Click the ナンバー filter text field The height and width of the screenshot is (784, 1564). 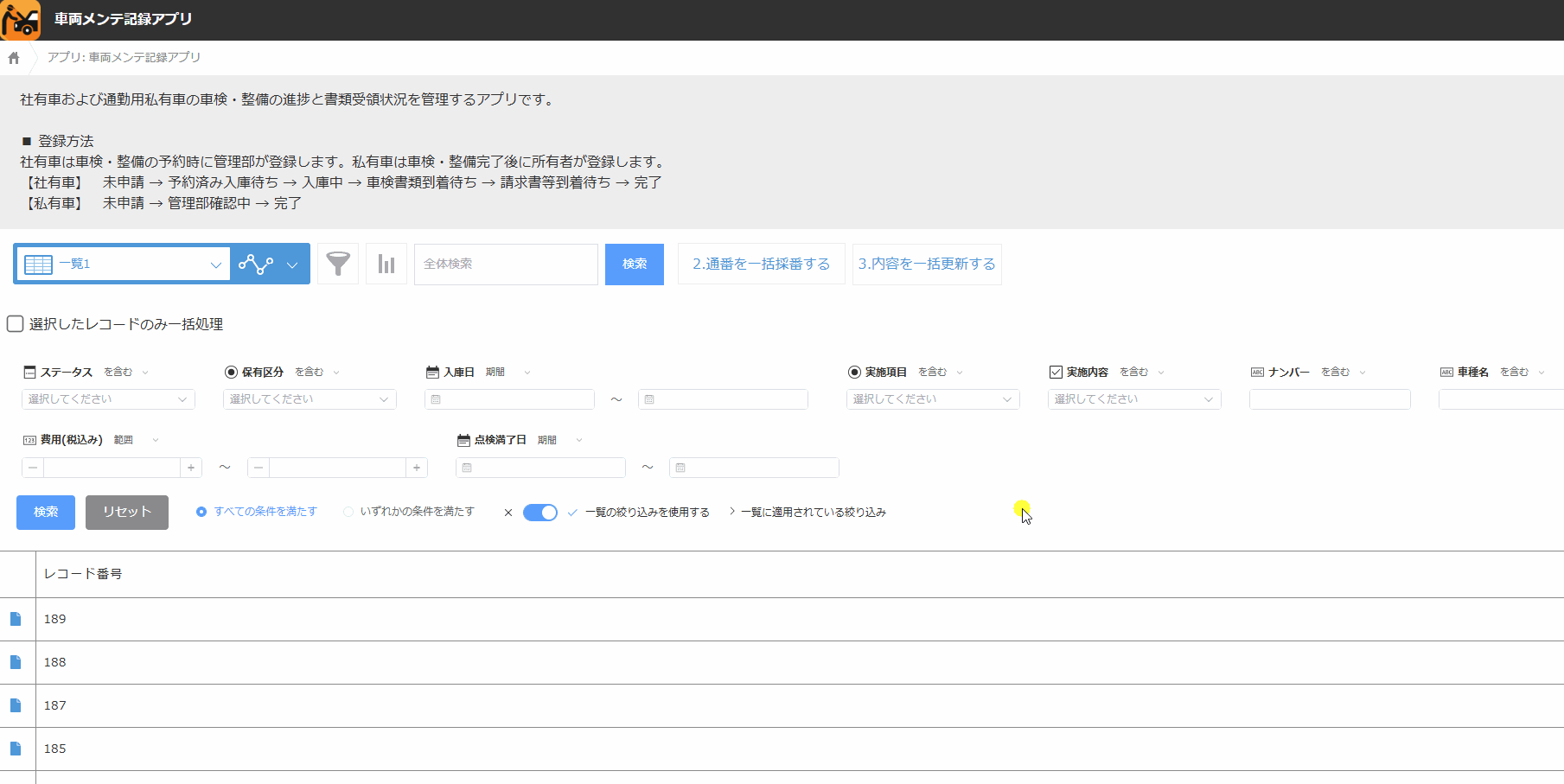1329,399
